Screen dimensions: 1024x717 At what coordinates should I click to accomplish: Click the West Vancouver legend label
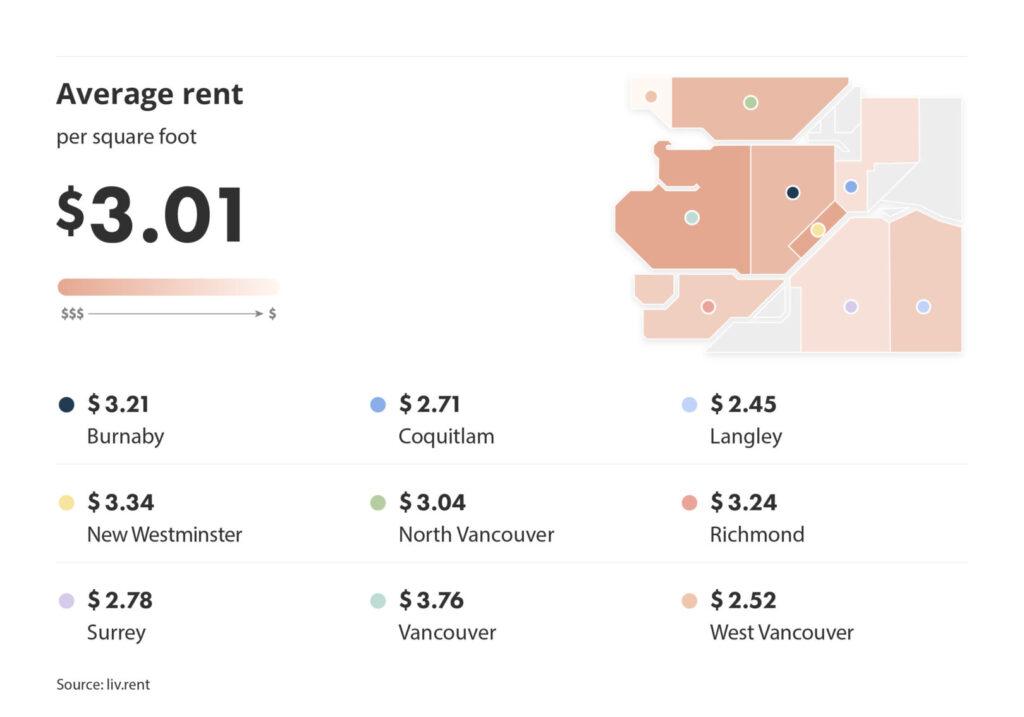pyautogui.click(x=782, y=632)
